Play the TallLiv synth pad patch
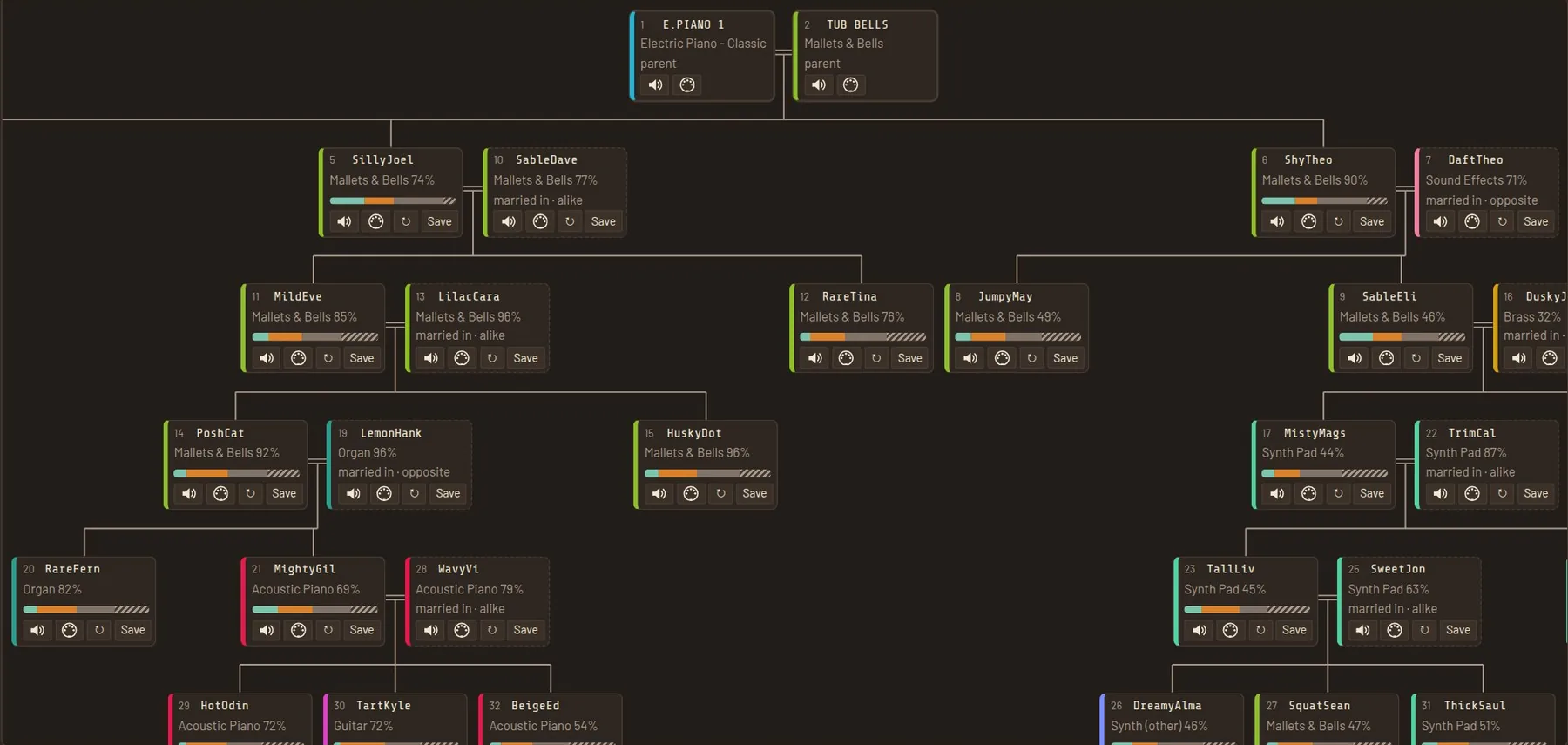1568x745 pixels. click(x=1200, y=630)
